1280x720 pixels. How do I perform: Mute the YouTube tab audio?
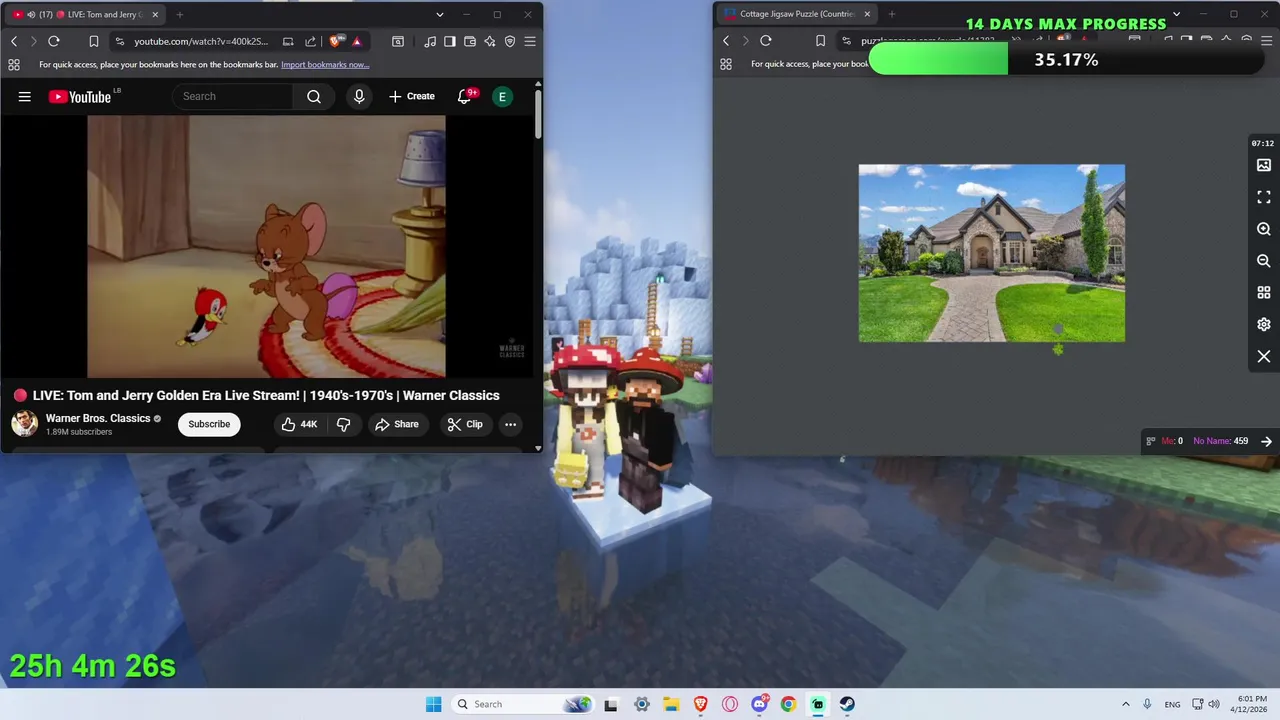pyautogui.click(x=32, y=14)
